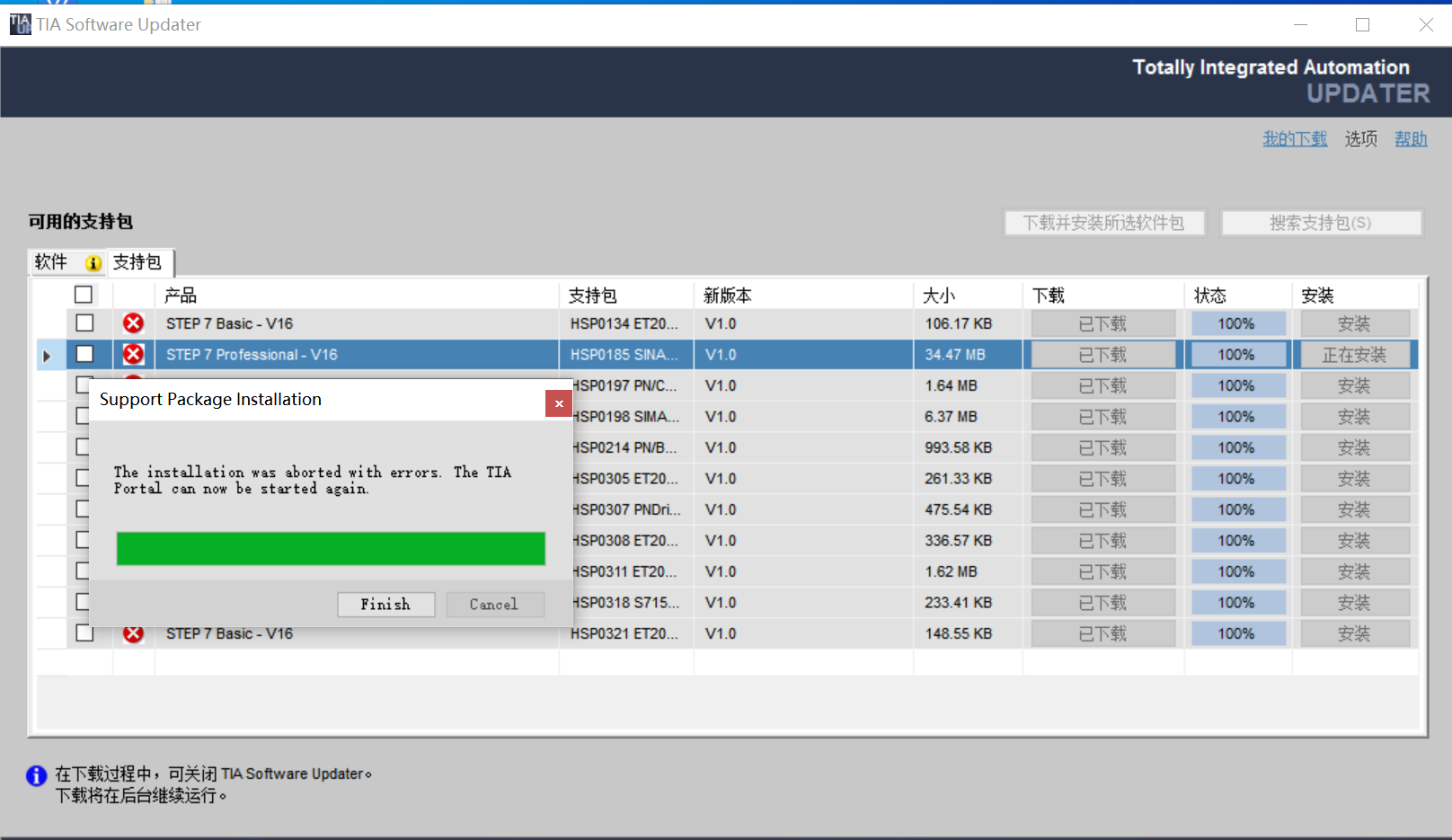This screenshot has height=840, width=1452.
Task: Open the 选项 menu
Action: [1360, 139]
